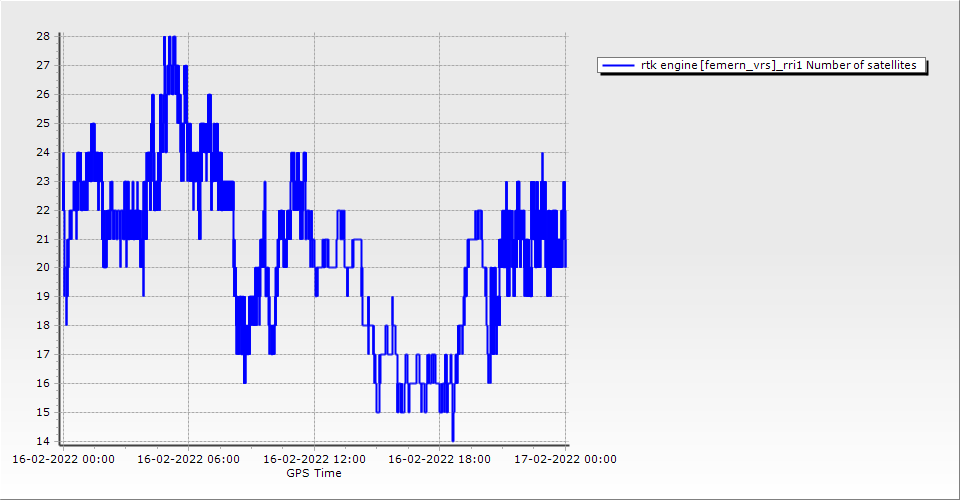Click the y-axis value 25
960x500 pixels.
pos(43,123)
